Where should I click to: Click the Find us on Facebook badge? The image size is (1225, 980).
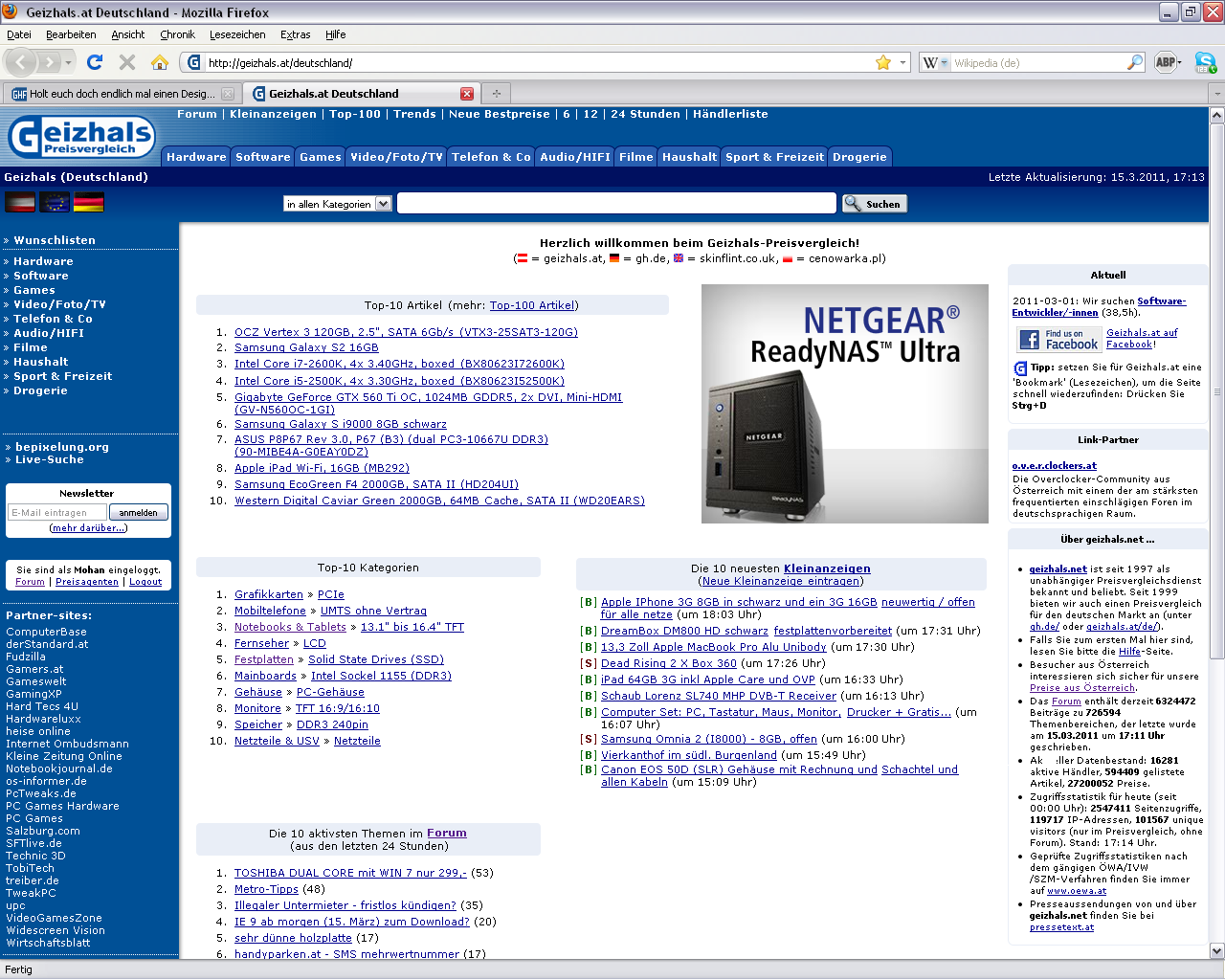click(1059, 340)
